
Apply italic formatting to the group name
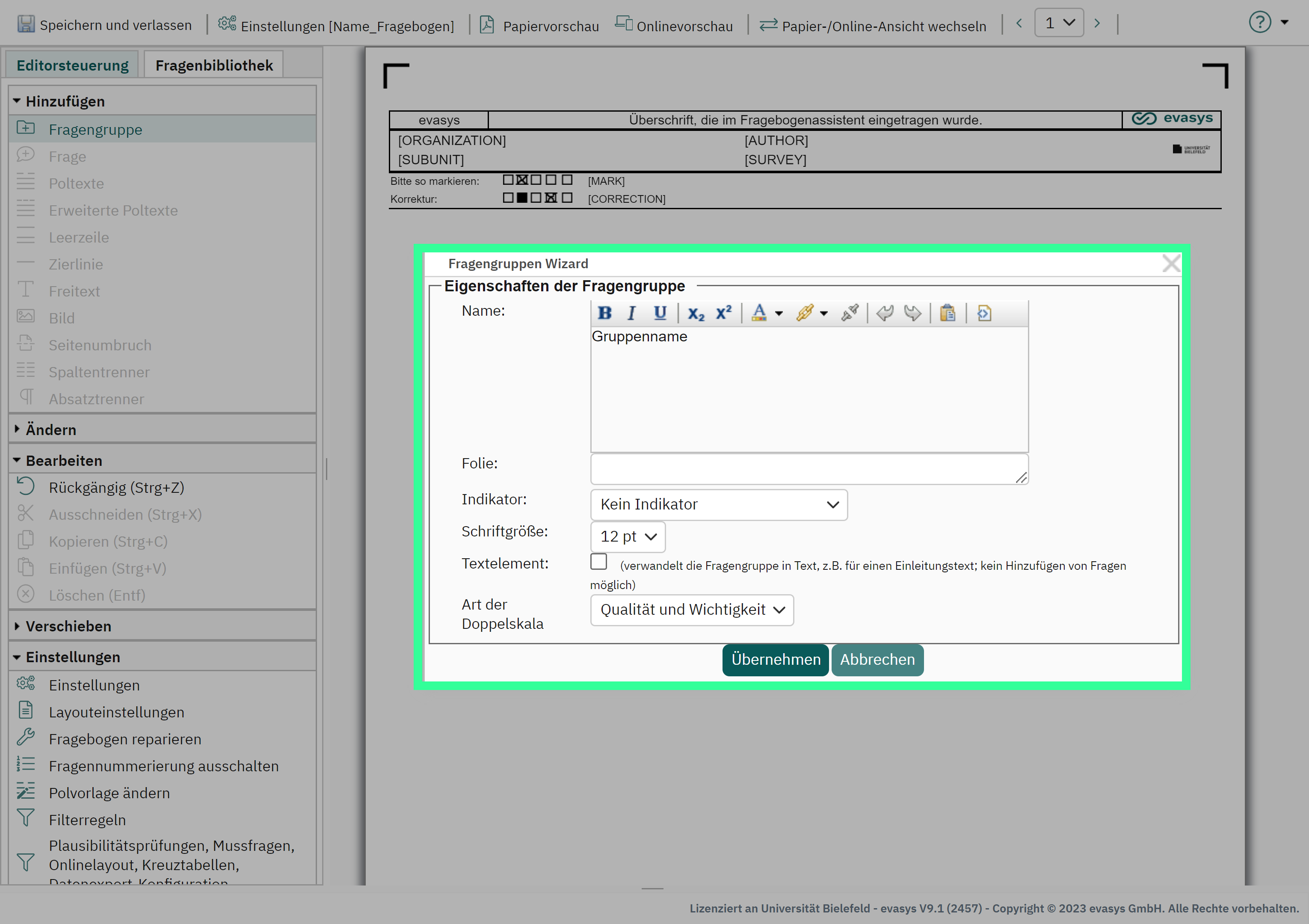pyautogui.click(x=632, y=313)
